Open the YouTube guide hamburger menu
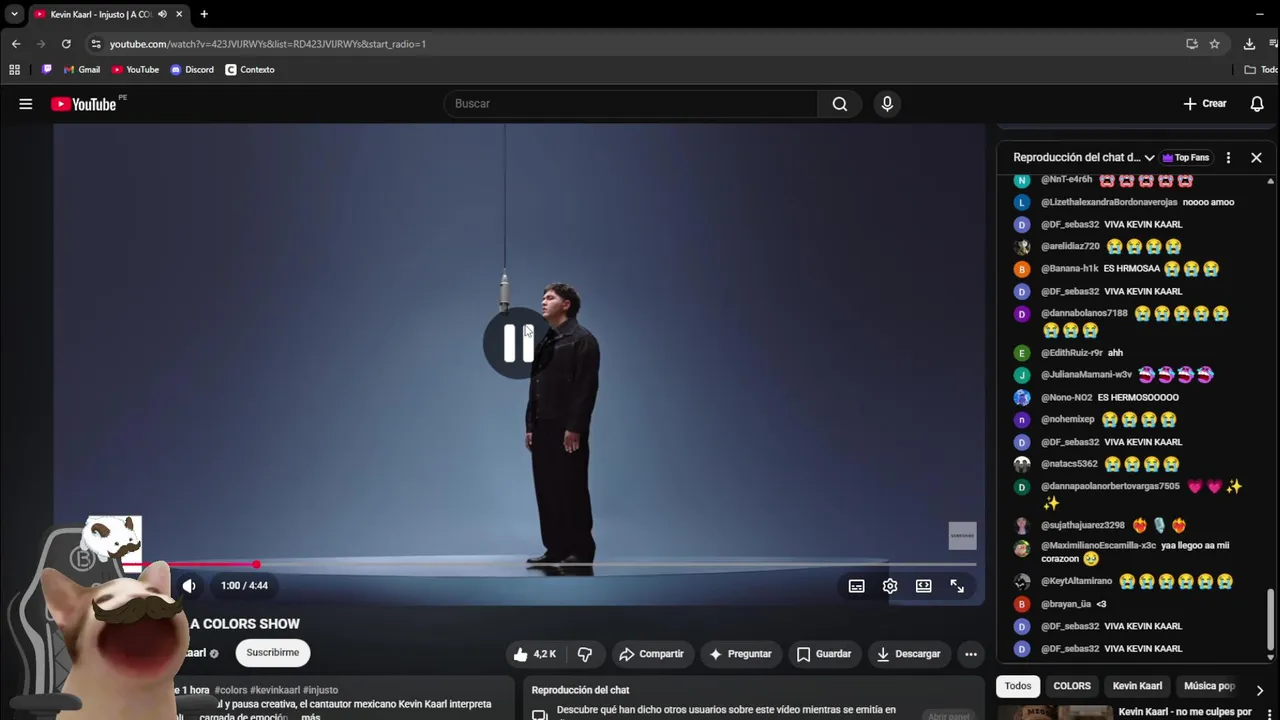Viewport: 1280px width, 720px height. pos(26,104)
